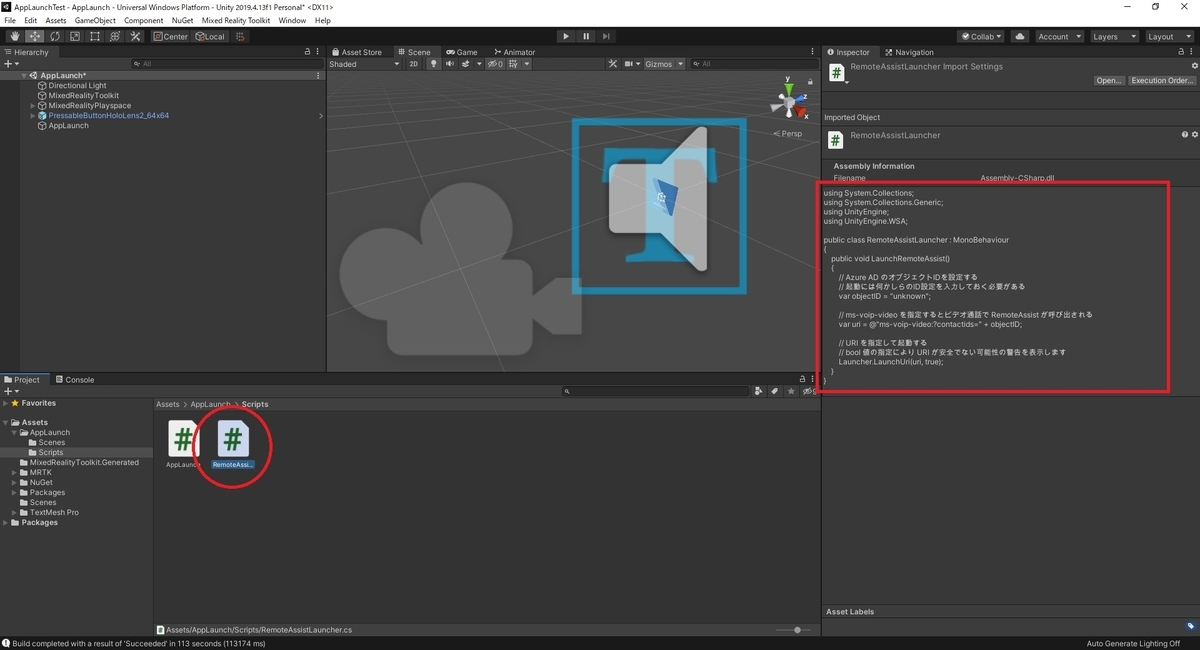
Task: Click Project search by label icon
Action: click(x=775, y=391)
